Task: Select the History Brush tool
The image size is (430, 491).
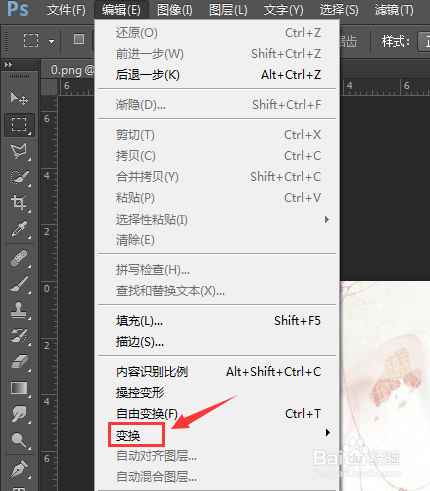Action: (x=19, y=336)
